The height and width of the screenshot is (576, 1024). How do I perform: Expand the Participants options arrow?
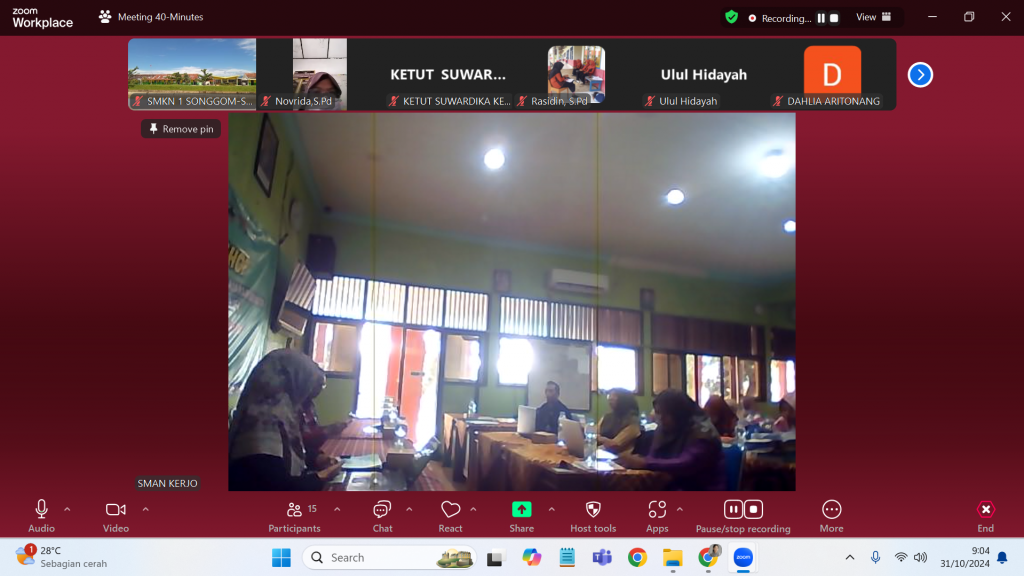337,509
